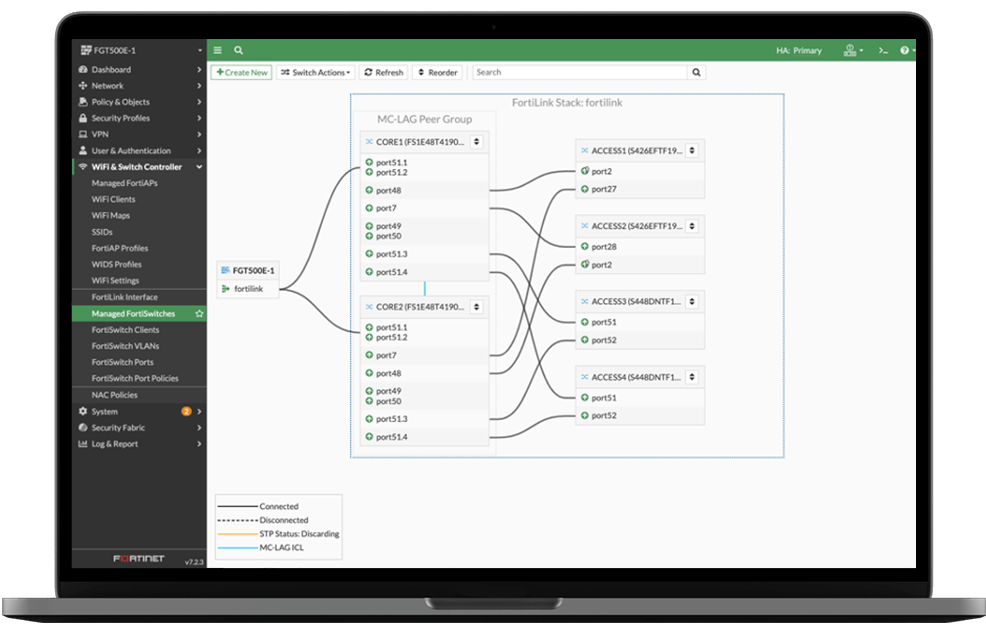986x637 pixels.
Task: Click the Create New button
Action: [x=241, y=73]
